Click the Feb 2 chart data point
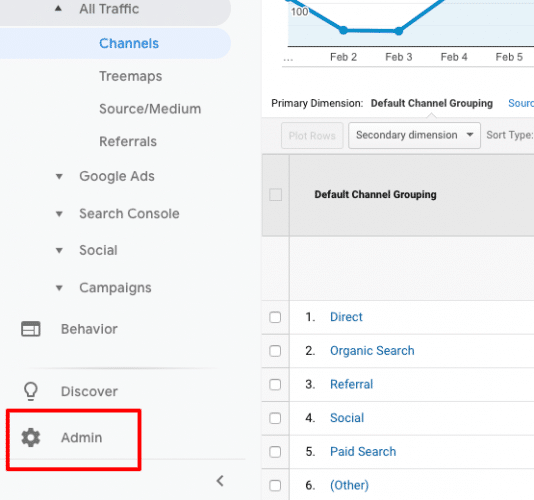 point(343,30)
